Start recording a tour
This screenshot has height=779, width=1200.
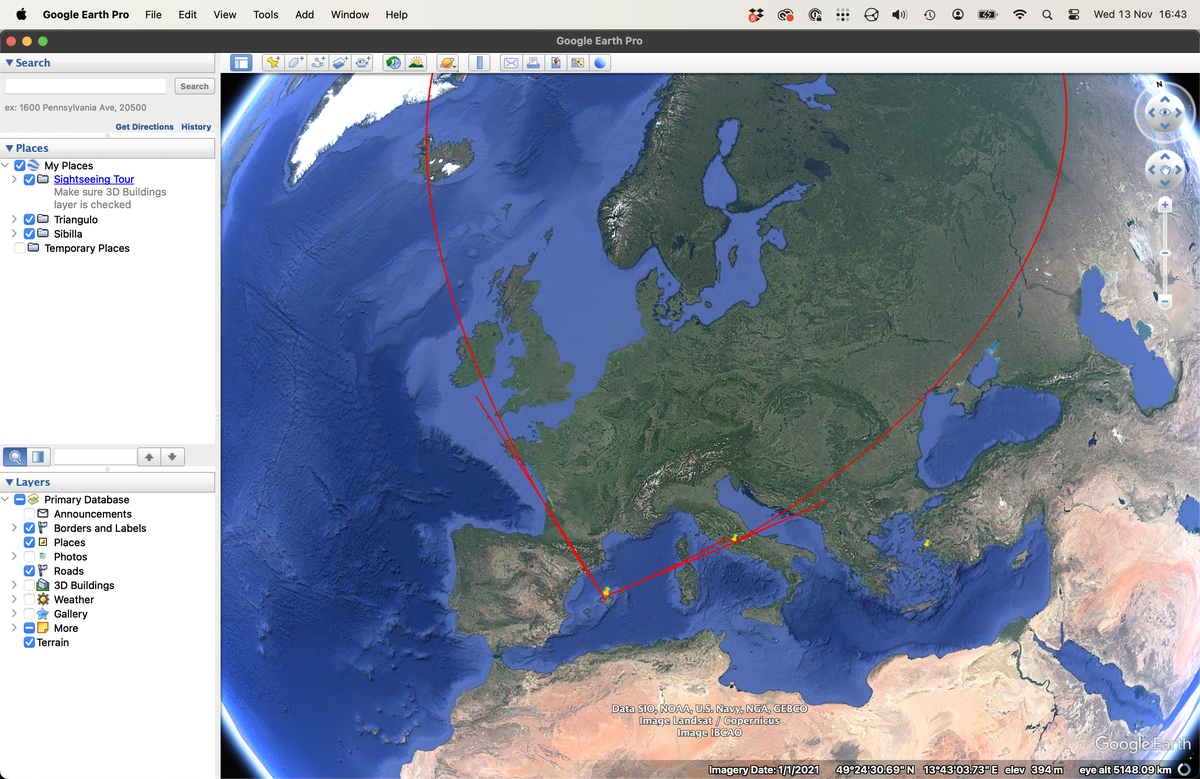[x=363, y=63]
